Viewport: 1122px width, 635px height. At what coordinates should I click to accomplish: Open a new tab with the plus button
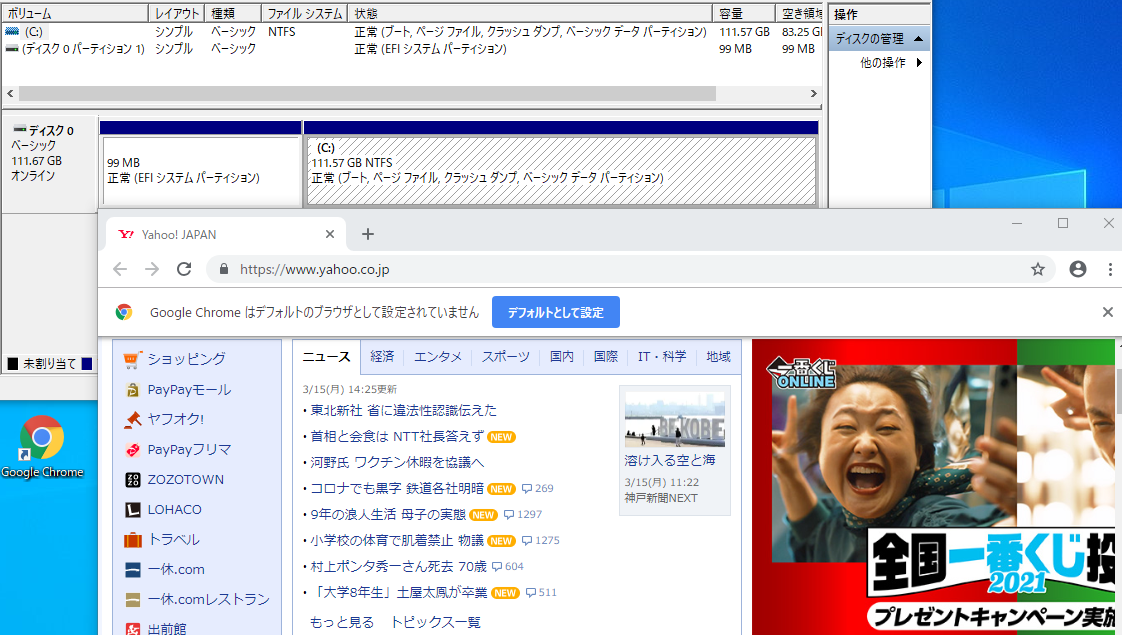368,234
